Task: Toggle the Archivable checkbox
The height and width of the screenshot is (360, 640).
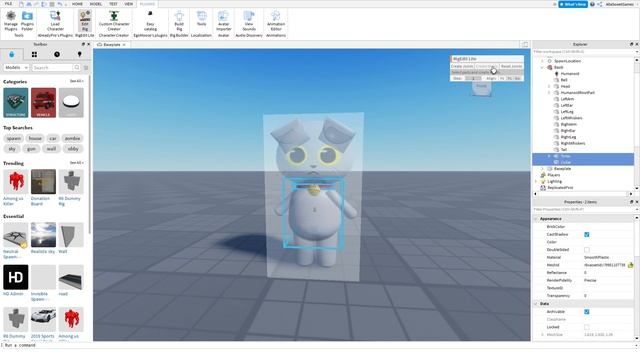Action: 587,312
